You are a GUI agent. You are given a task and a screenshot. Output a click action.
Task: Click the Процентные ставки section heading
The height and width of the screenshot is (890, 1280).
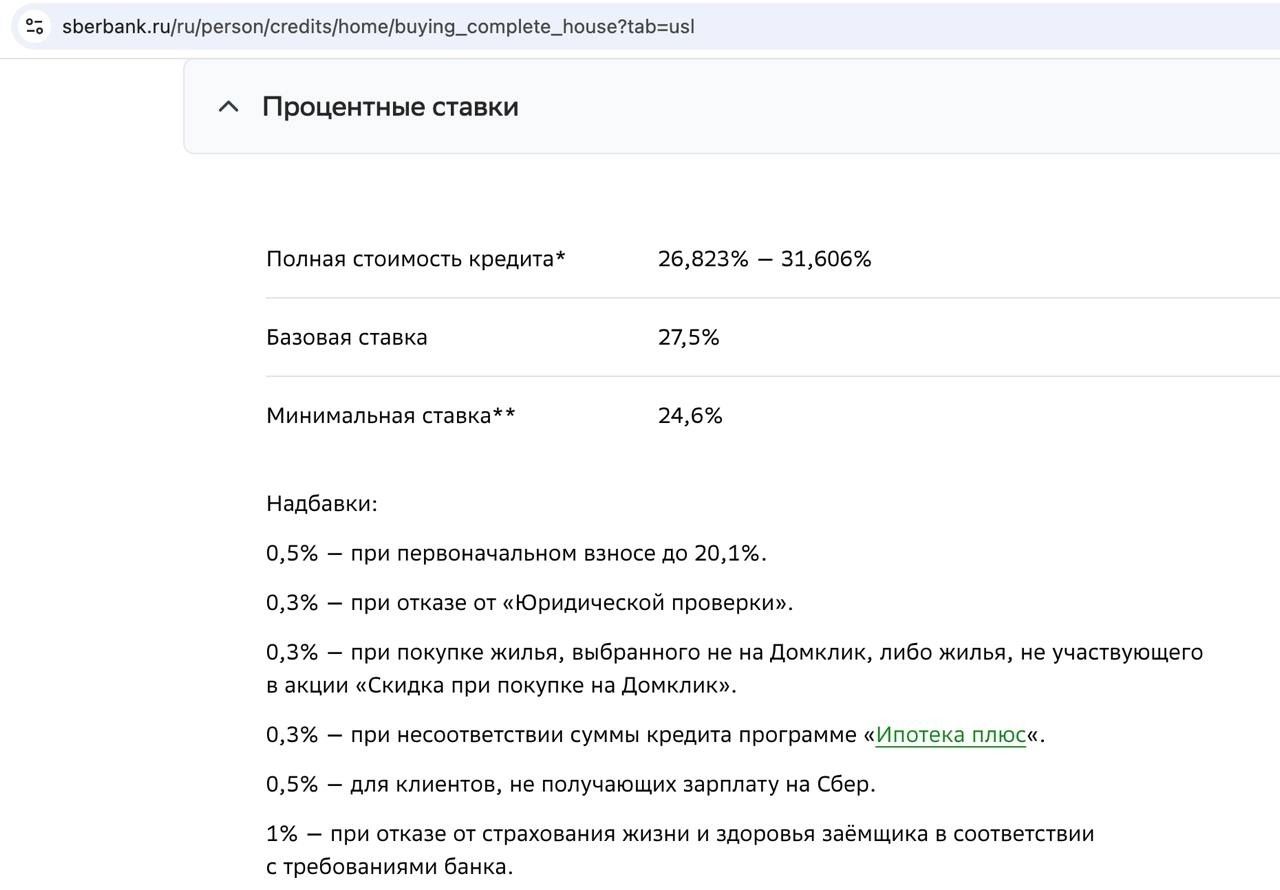click(390, 107)
